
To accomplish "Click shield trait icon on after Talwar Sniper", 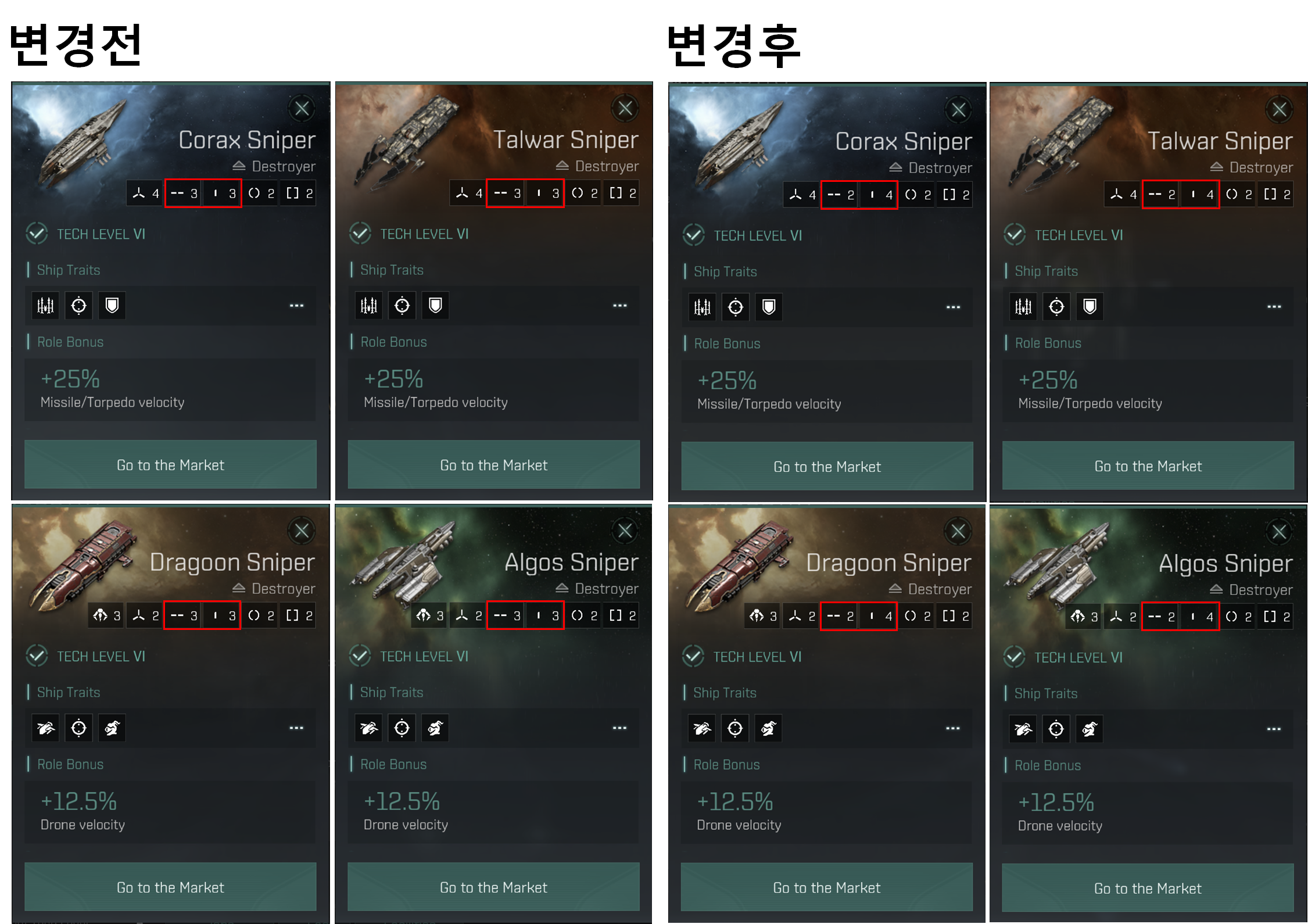I will coord(1090,306).
